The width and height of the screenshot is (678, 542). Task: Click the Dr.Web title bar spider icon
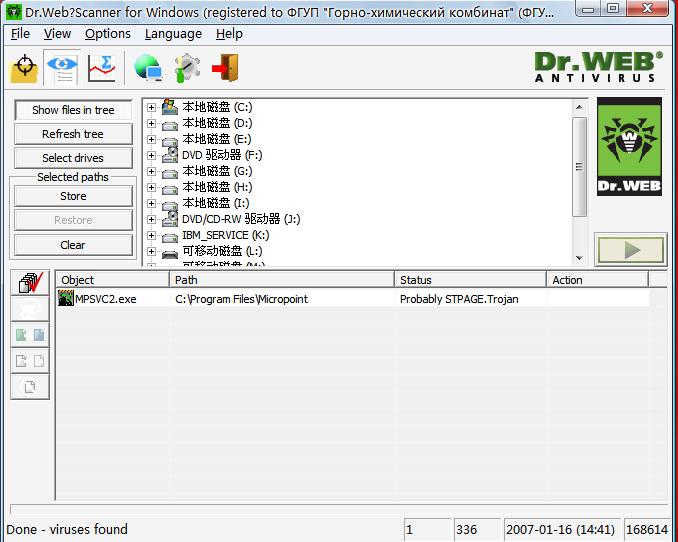[14, 12]
